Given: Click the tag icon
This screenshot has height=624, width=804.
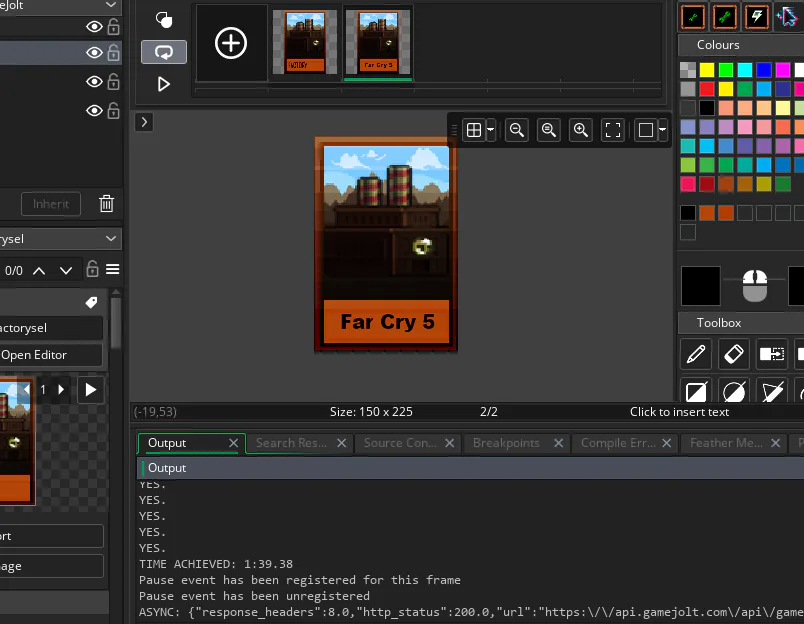Looking at the screenshot, I should pos(91,303).
